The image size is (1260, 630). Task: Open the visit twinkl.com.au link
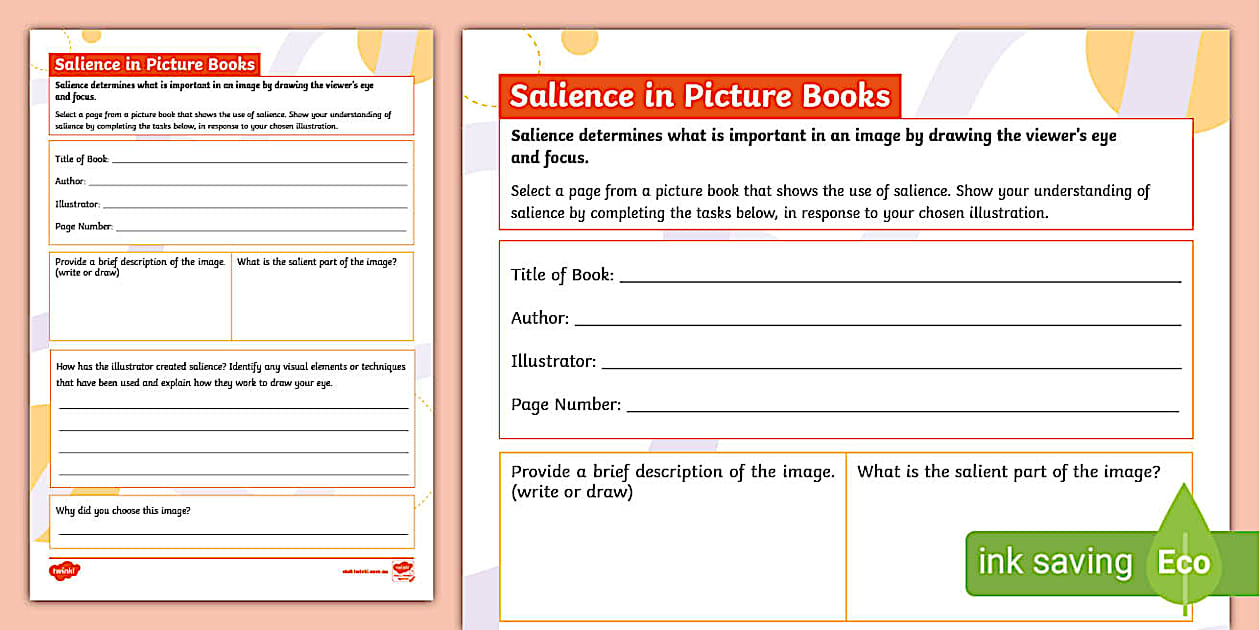366,570
